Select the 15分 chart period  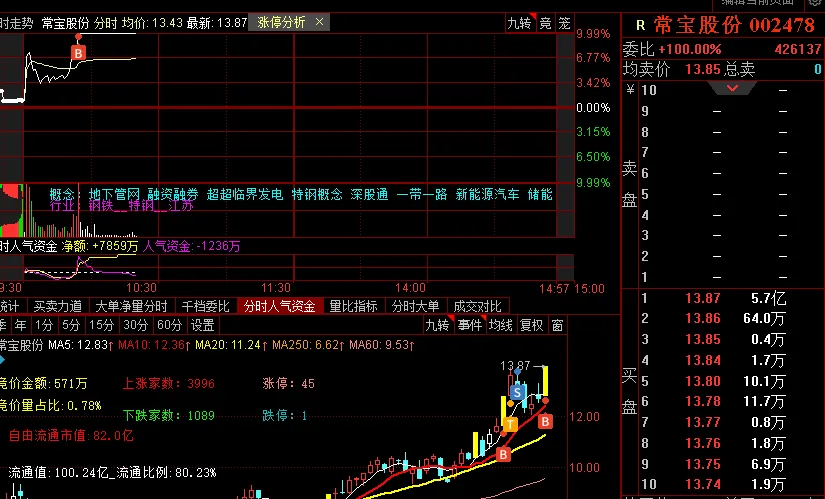click(102, 325)
